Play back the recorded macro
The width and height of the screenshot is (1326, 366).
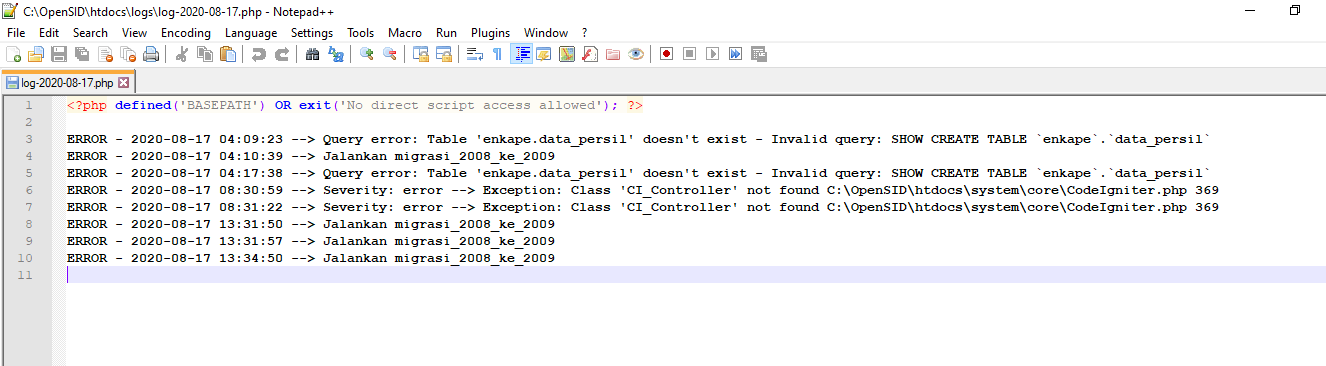coord(712,54)
